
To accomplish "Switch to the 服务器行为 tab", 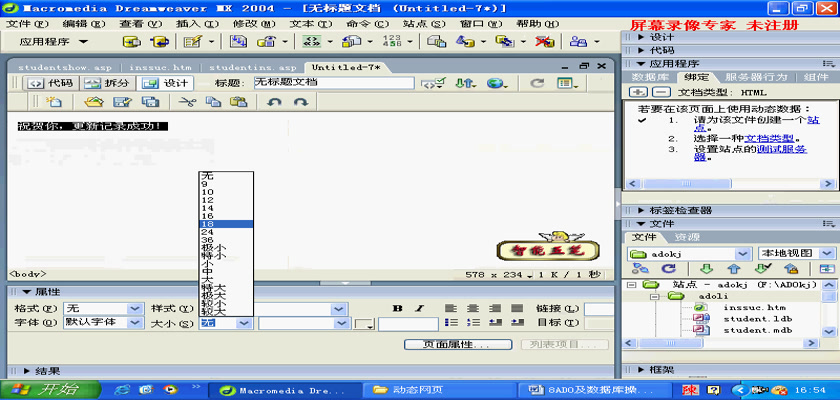I will click(x=755, y=77).
